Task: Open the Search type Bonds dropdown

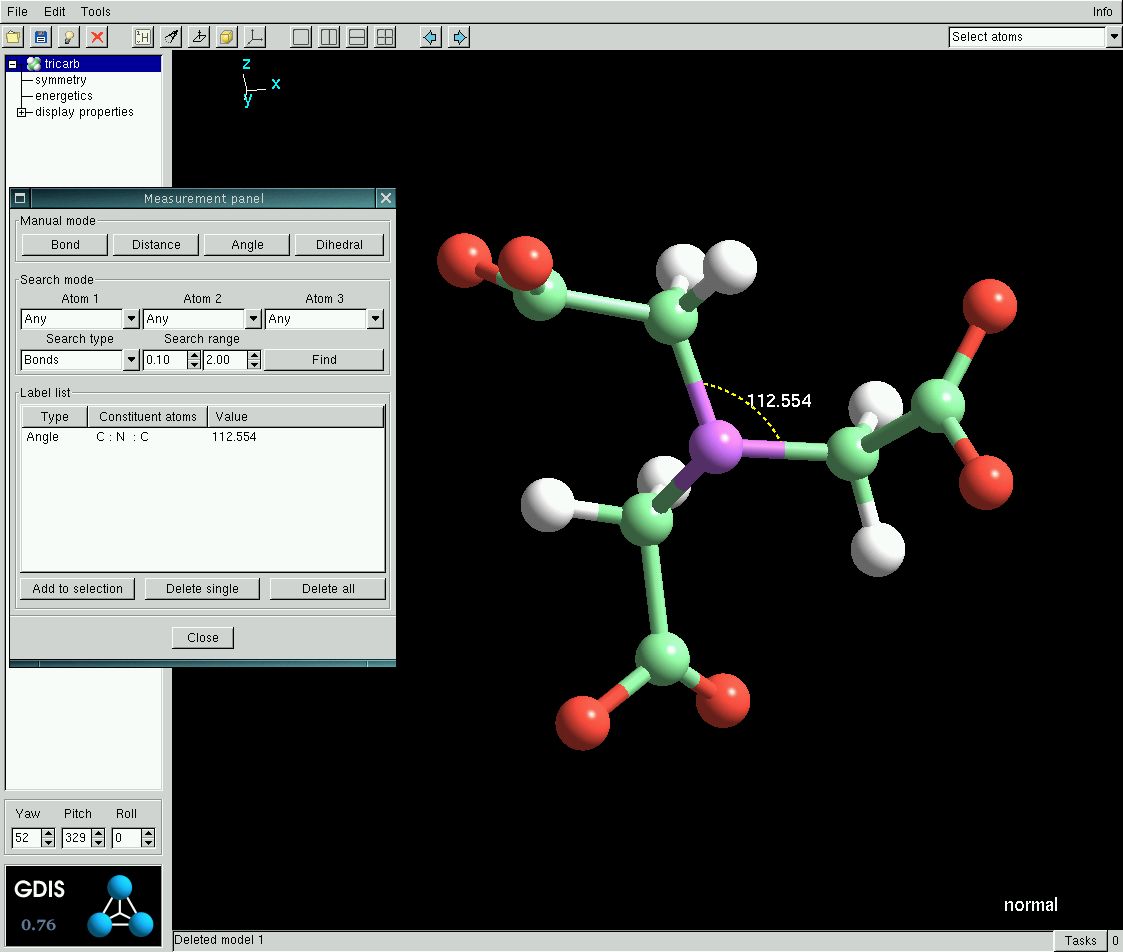Action: (130, 360)
